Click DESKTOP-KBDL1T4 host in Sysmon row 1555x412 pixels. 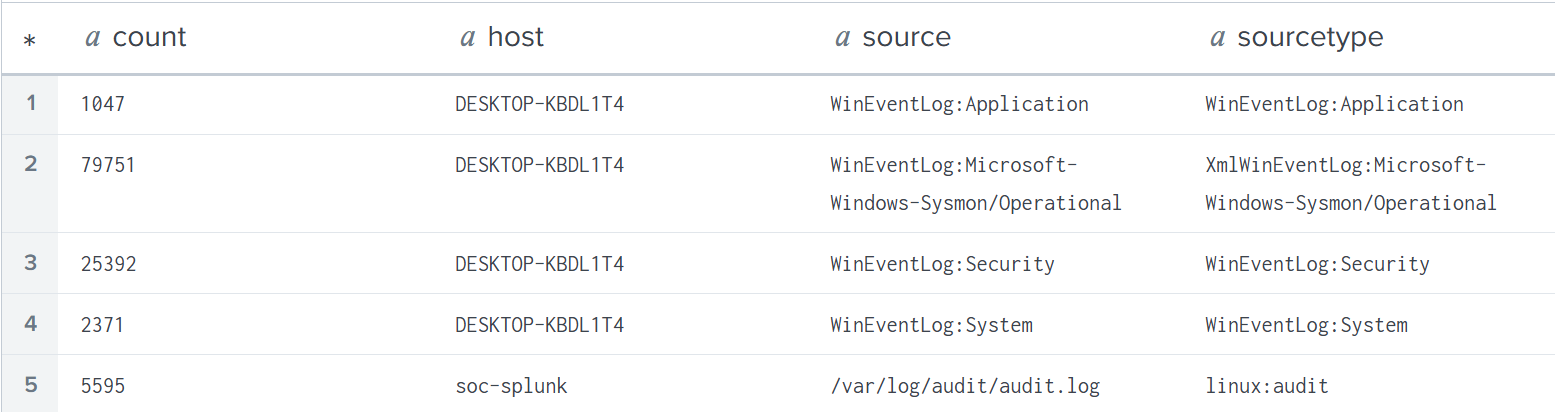[540, 165]
